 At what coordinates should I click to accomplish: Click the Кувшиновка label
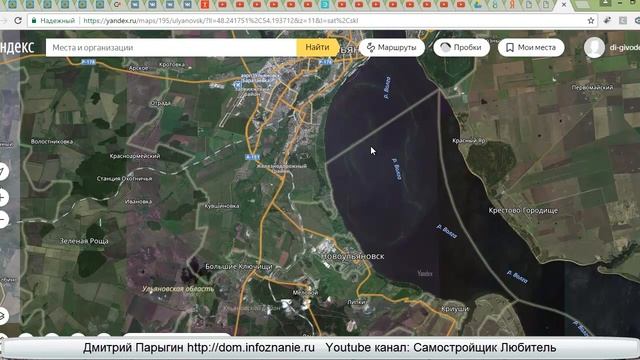tap(222, 206)
